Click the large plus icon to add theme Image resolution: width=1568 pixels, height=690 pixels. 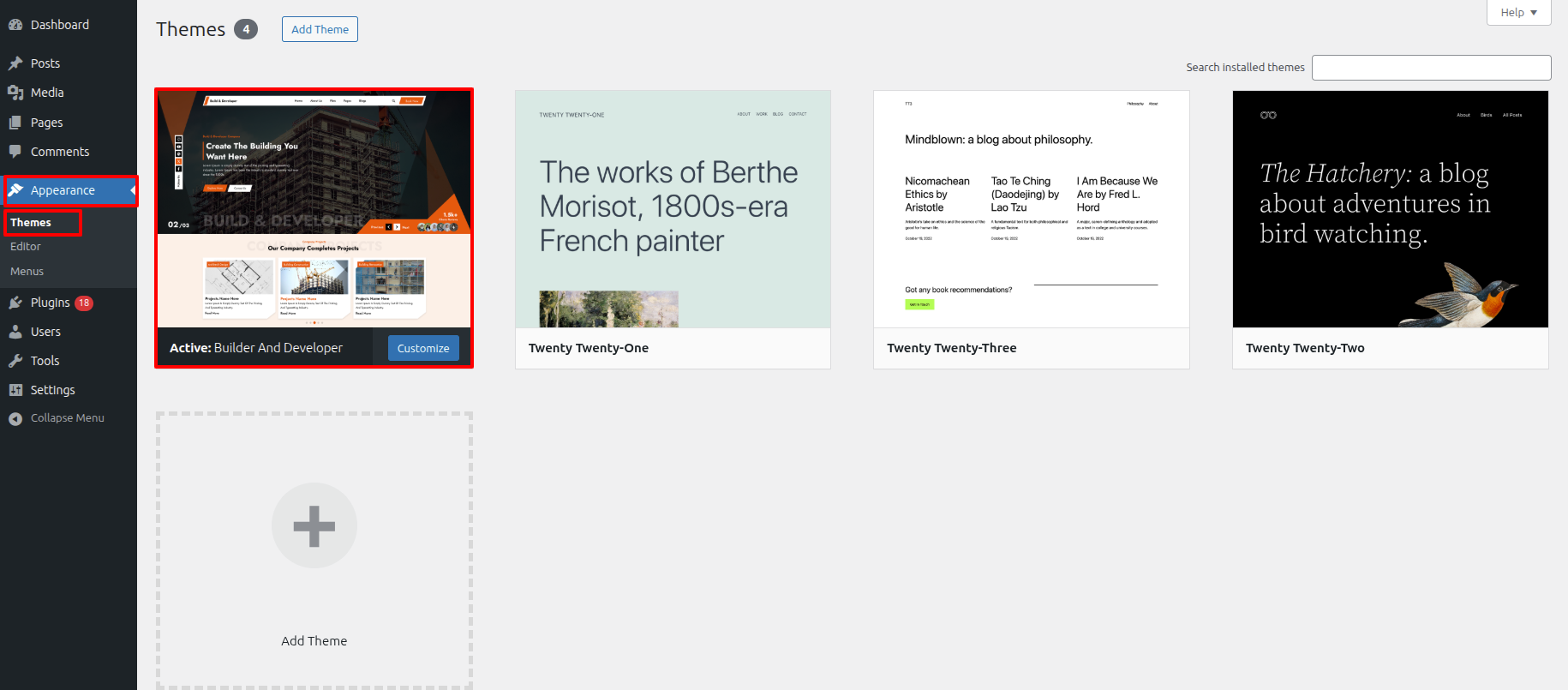(x=314, y=525)
